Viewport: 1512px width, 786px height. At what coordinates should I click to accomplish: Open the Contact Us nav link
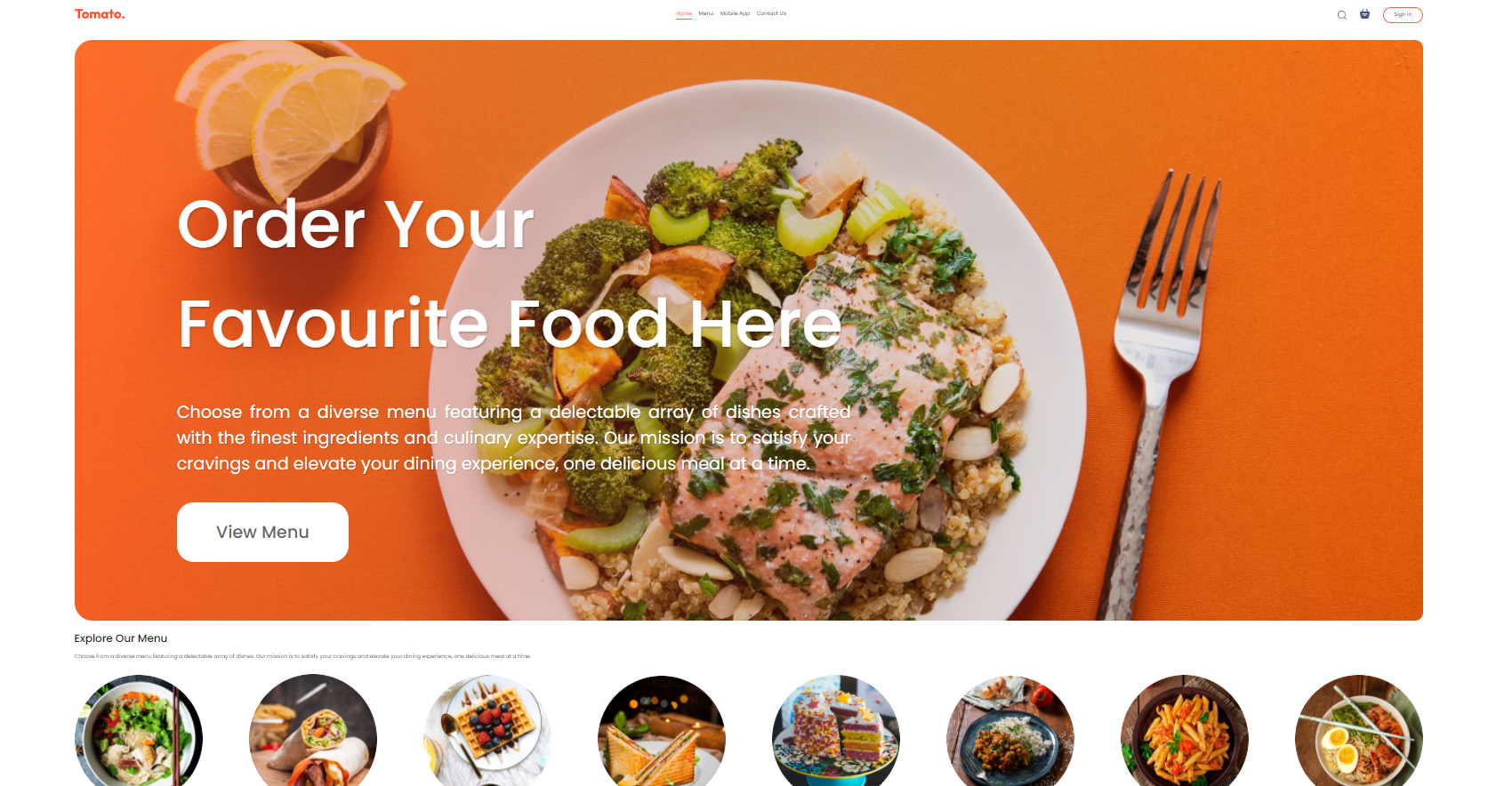771,13
